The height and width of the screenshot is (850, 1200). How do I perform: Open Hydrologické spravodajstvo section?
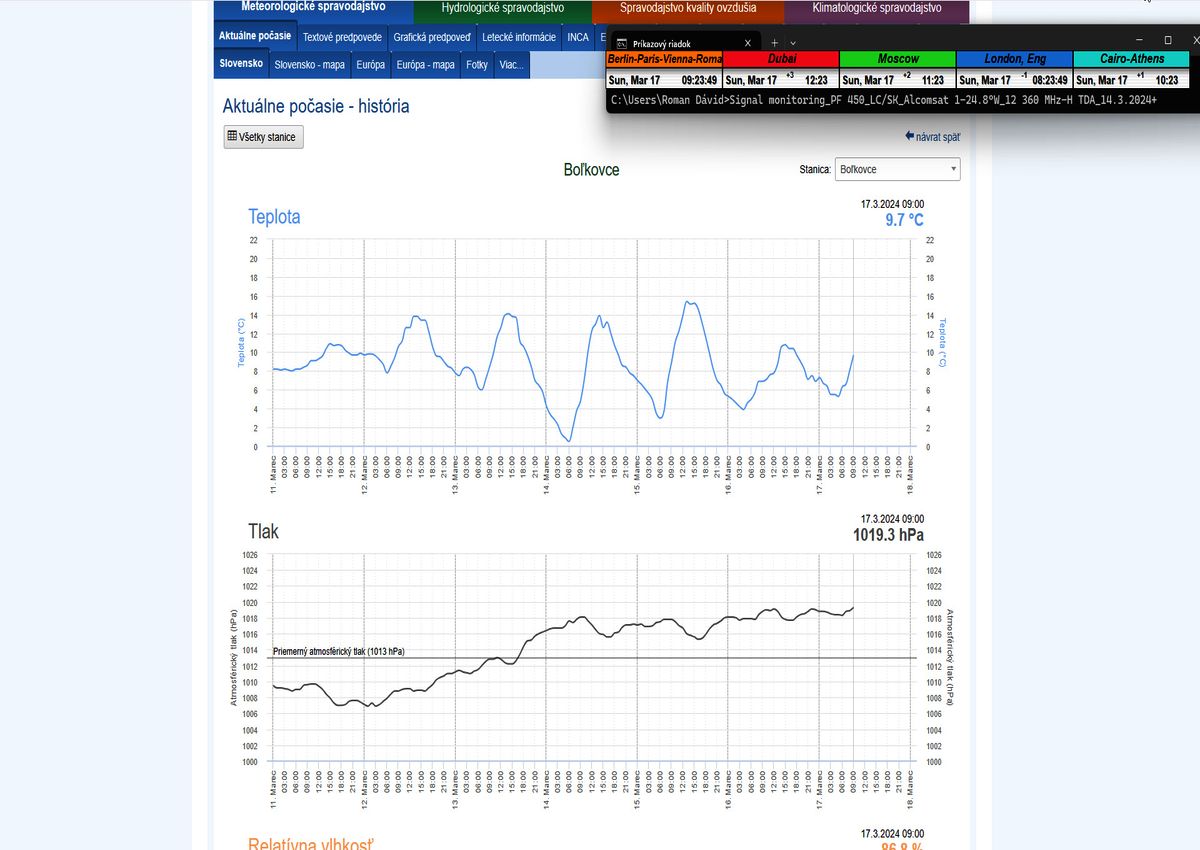[x=502, y=9]
